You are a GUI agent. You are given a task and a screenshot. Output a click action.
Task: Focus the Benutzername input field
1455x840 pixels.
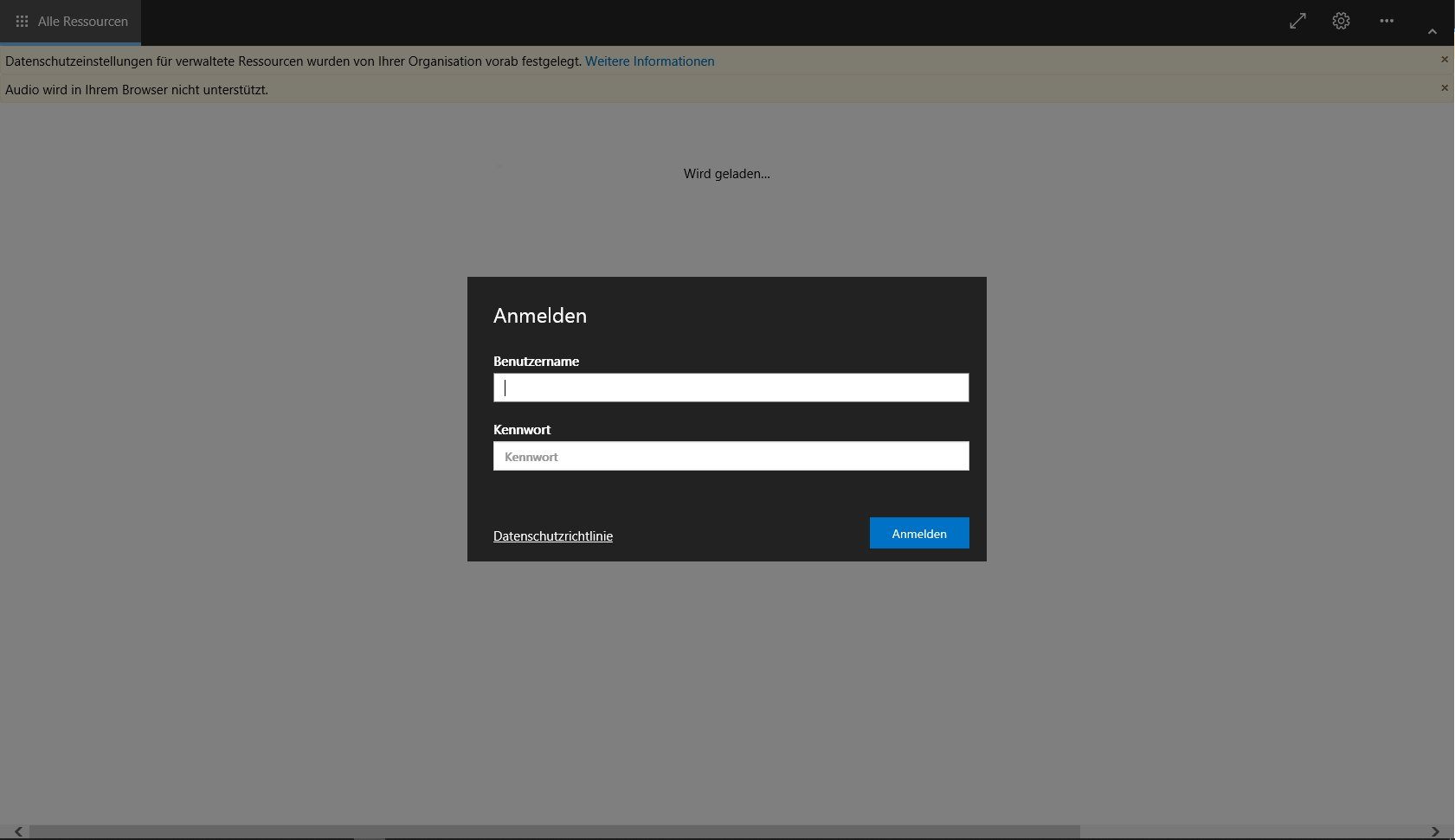pyautogui.click(x=731, y=388)
